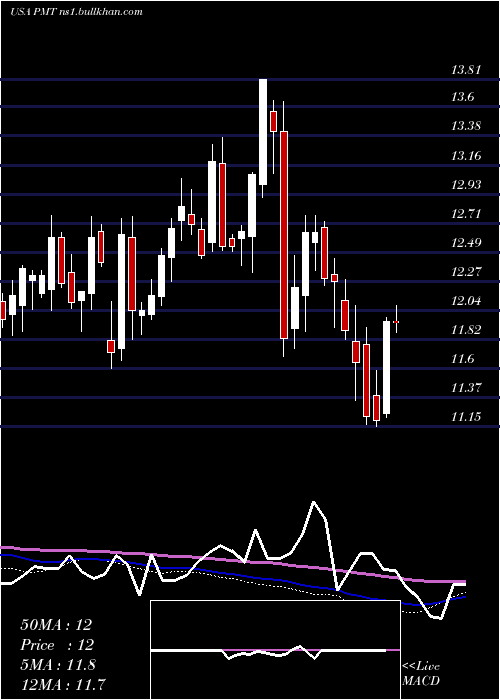
Task: Select the tallest white candle peaking at 13.81
Action: [x=263, y=132]
